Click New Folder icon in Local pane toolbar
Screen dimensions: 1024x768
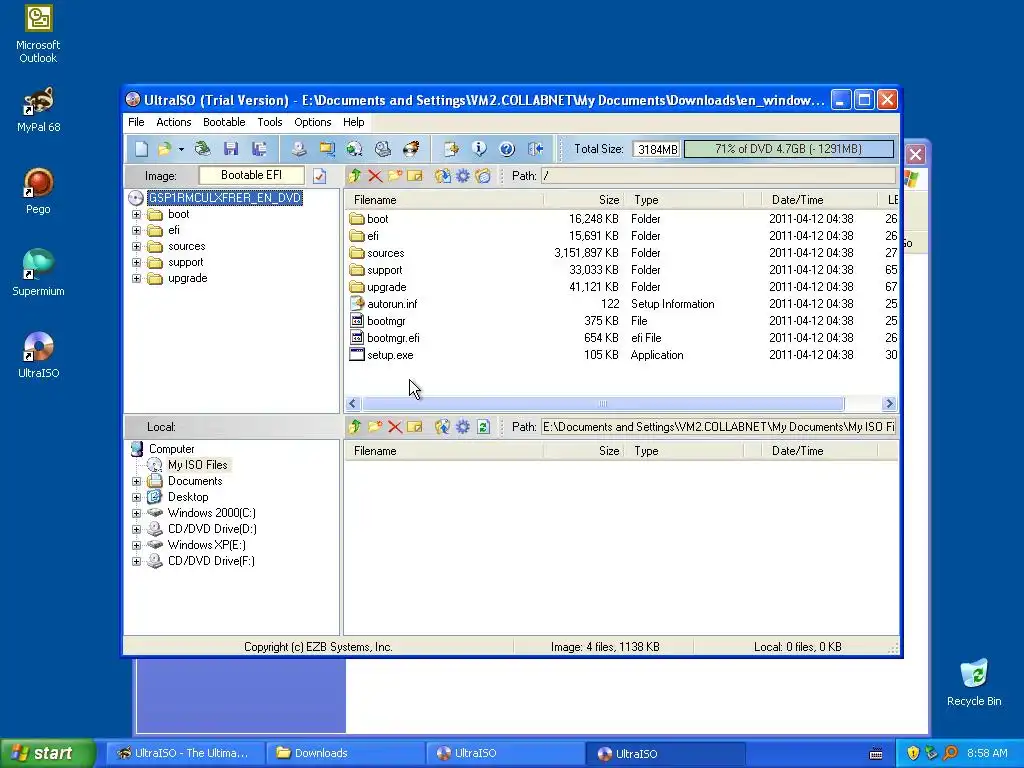(375, 427)
